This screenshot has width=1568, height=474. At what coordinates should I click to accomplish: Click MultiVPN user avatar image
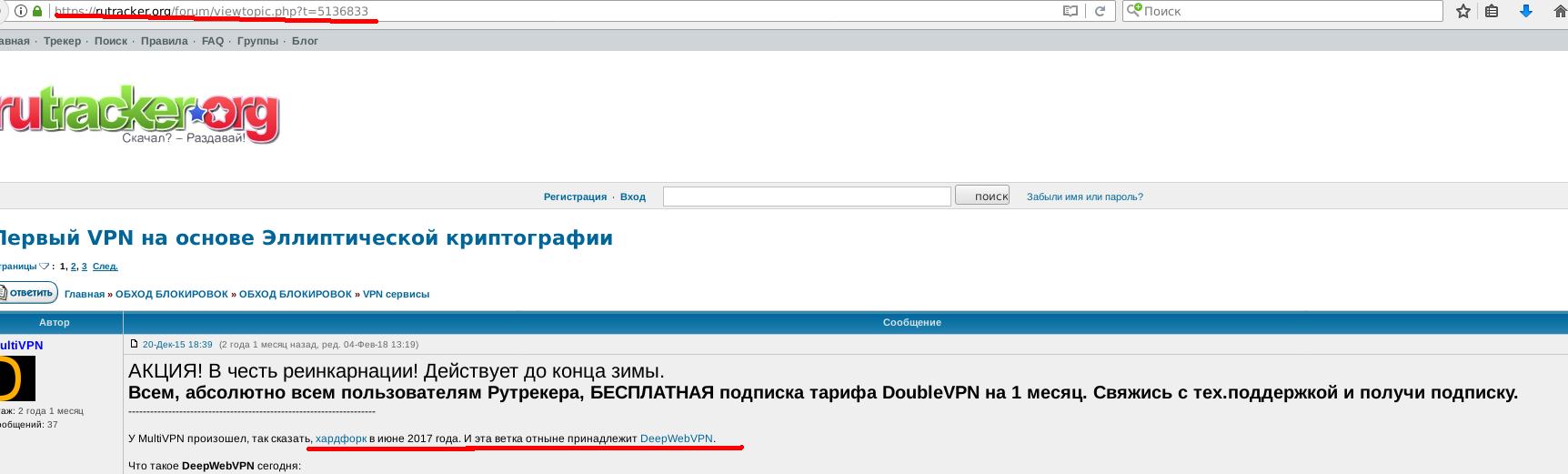(17, 378)
